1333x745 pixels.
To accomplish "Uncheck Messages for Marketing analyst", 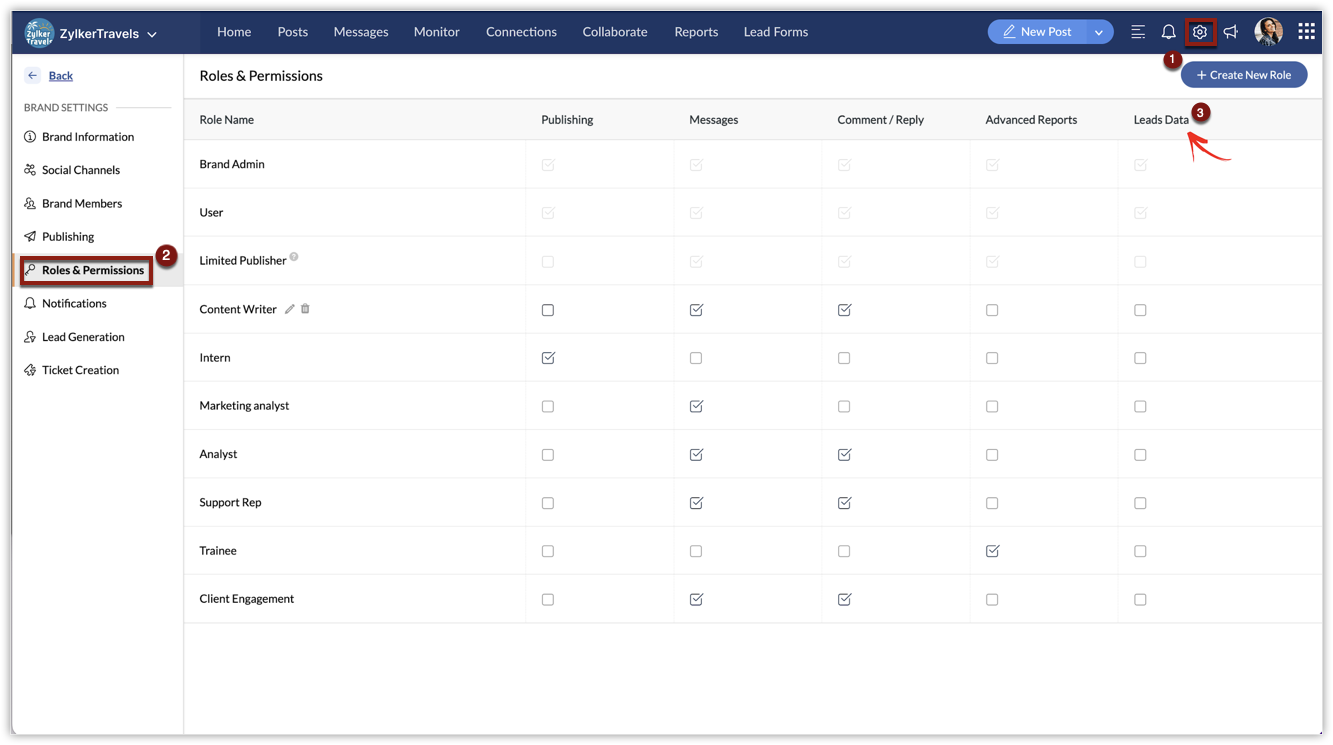I will pyautogui.click(x=696, y=406).
